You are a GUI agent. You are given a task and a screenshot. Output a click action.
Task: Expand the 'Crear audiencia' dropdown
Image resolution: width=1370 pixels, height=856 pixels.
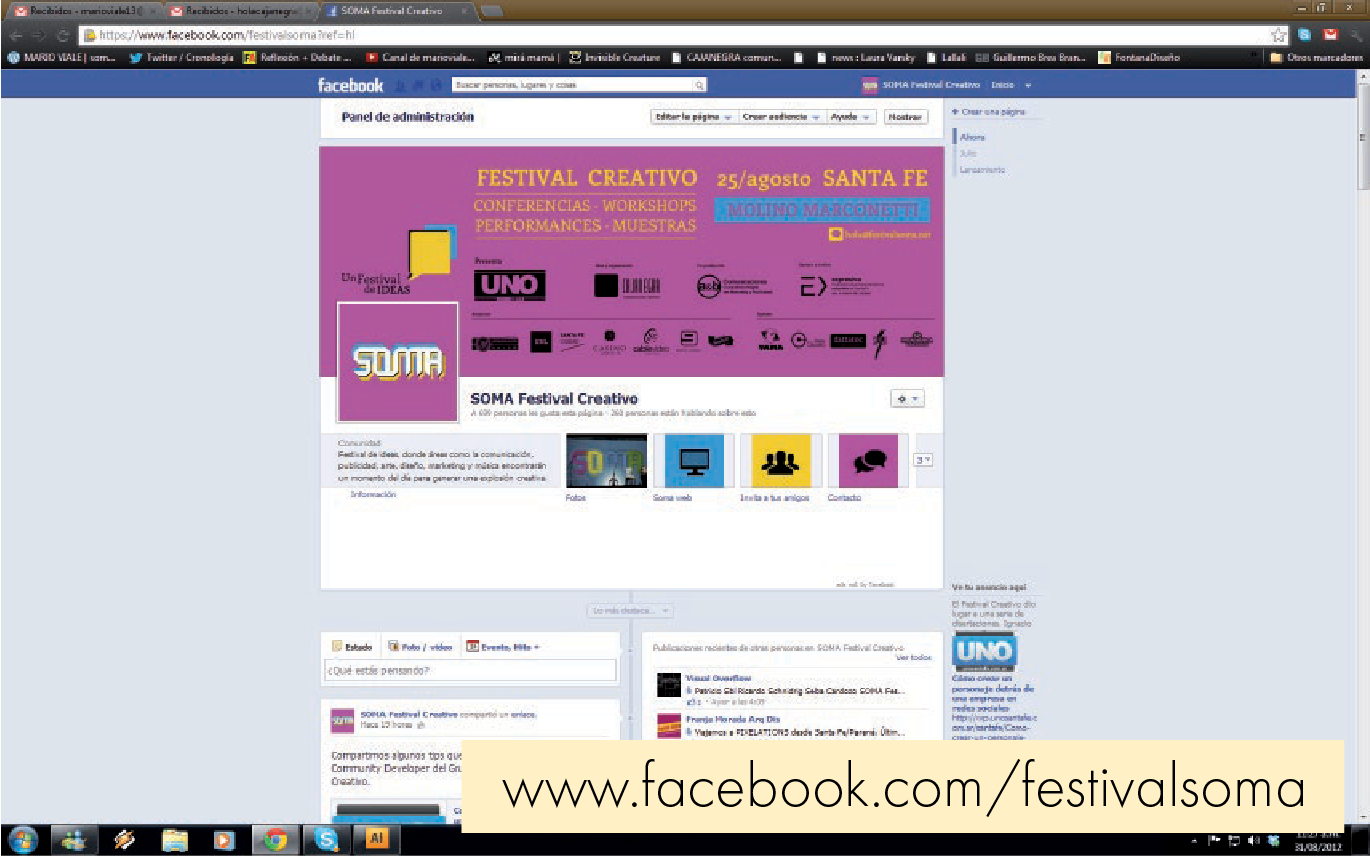tap(781, 117)
